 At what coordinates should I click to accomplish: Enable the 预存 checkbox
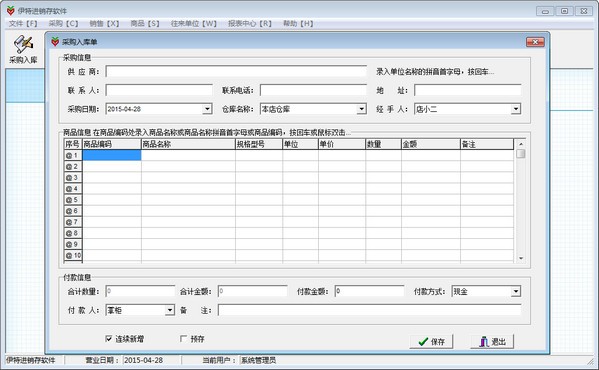coord(184,339)
